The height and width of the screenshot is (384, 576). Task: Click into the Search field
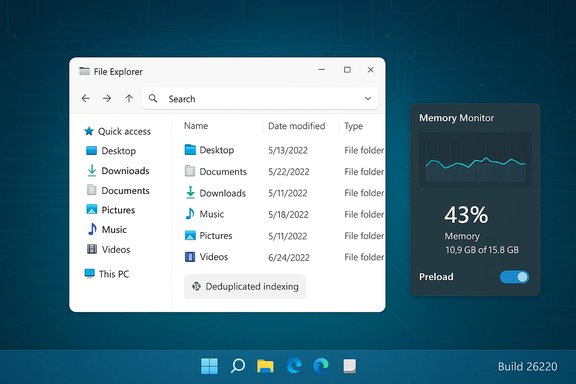pos(260,98)
